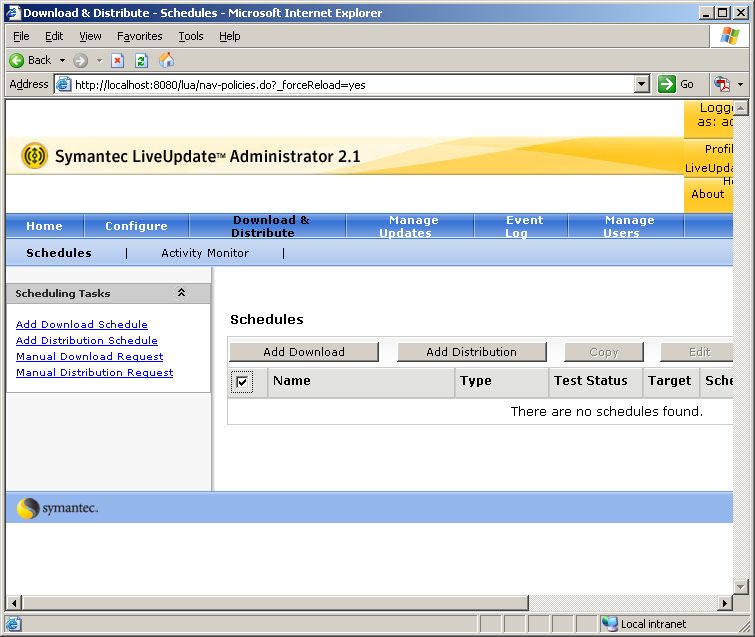Open Forward history dropdown arrow
The width and height of the screenshot is (755, 637).
pyautogui.click(x=99, y=60)
